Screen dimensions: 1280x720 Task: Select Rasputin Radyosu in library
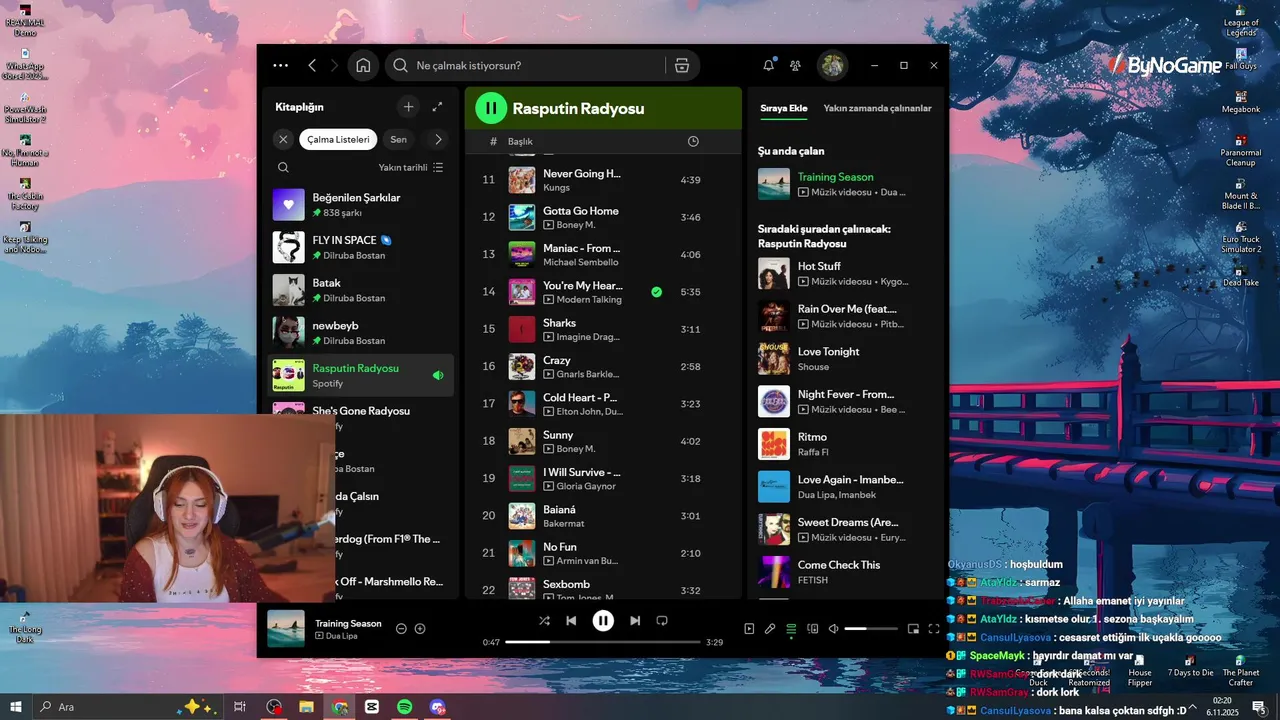point(362,375)
